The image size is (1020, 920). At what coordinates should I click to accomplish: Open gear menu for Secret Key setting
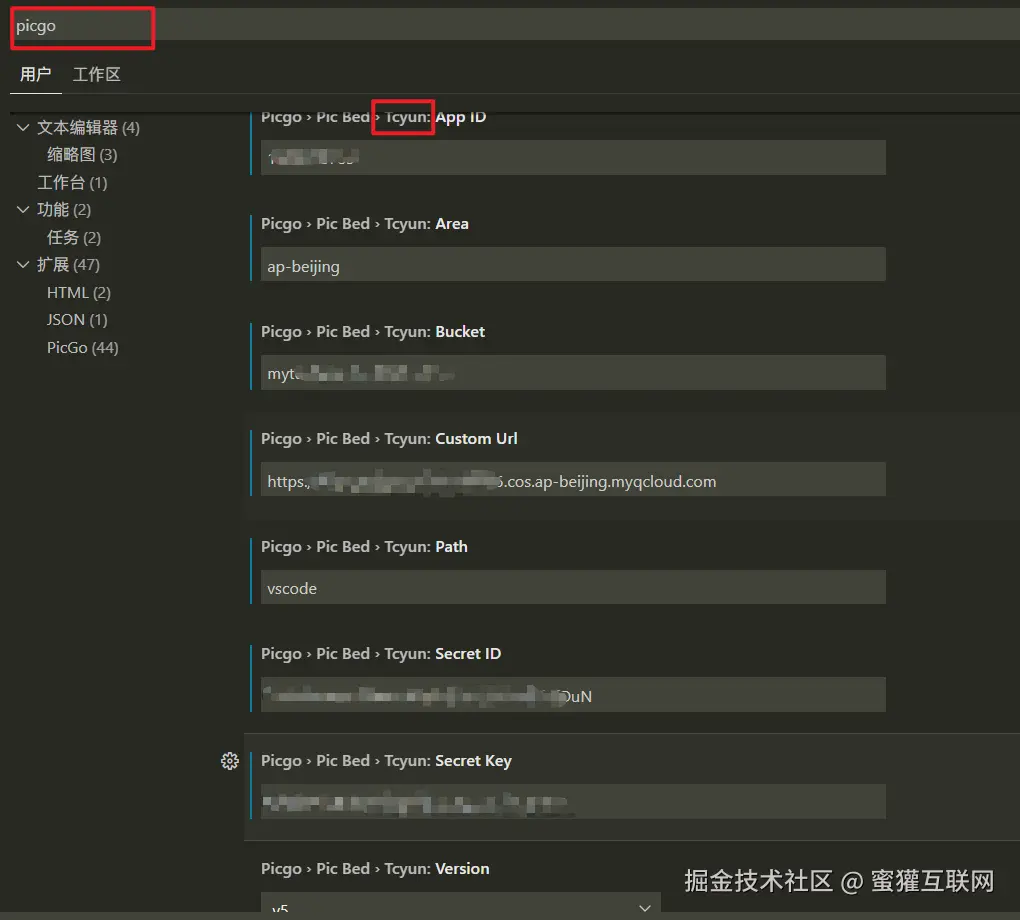coord(230,761)
